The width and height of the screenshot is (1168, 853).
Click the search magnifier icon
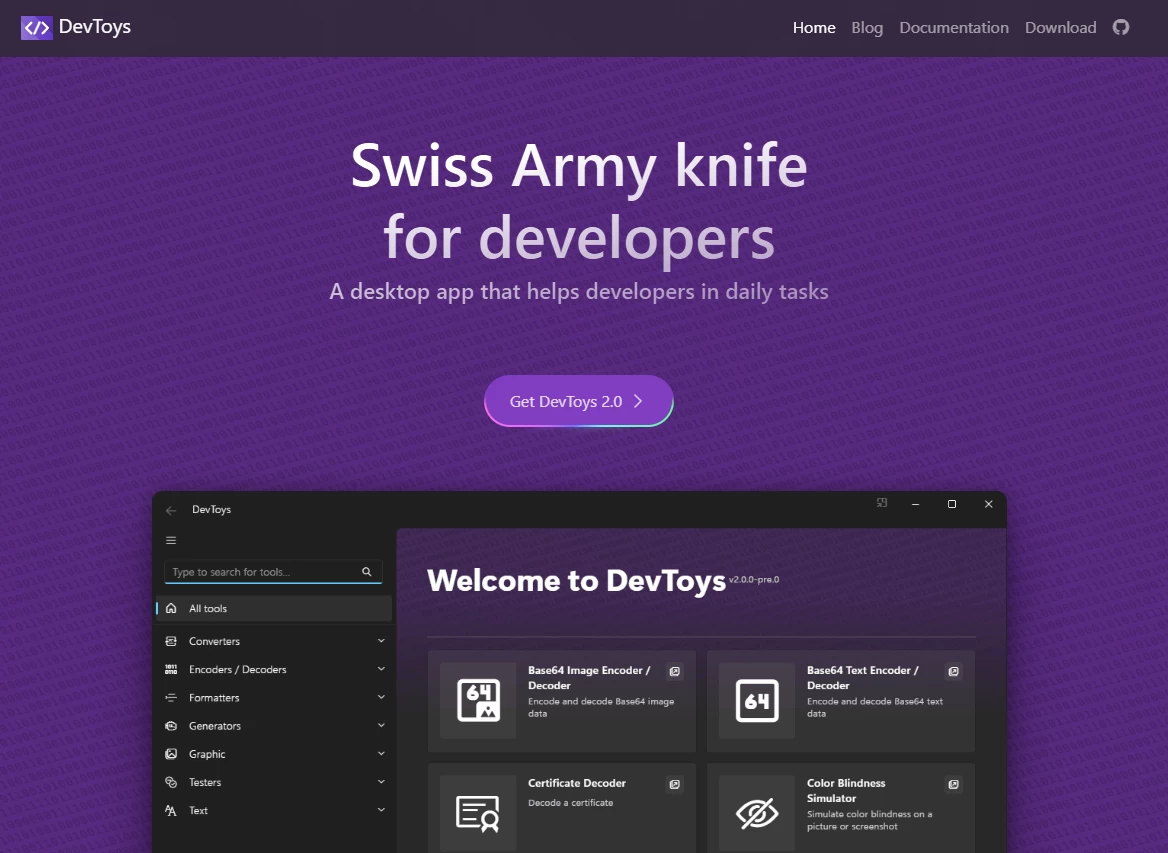pos(367,572)
